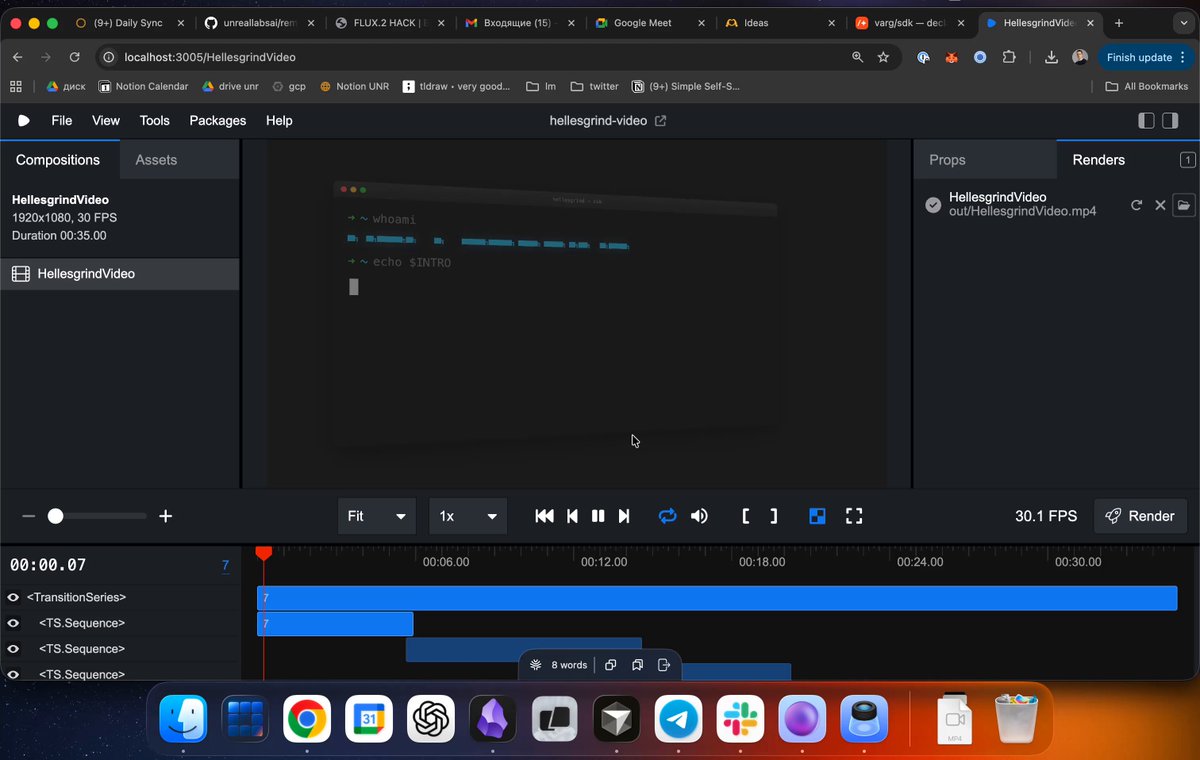1200x760 pixels.
Task: Pause the playback
Action: pos(598,516)
